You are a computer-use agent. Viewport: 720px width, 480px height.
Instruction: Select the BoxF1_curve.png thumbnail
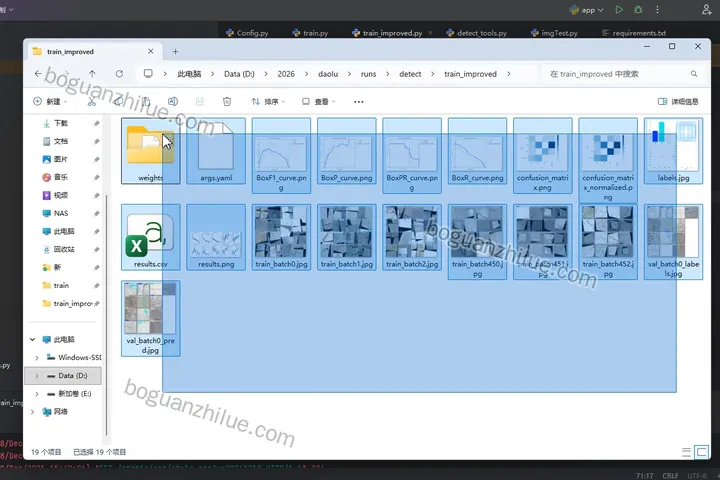pyautogui.click(x=281, y=155)
